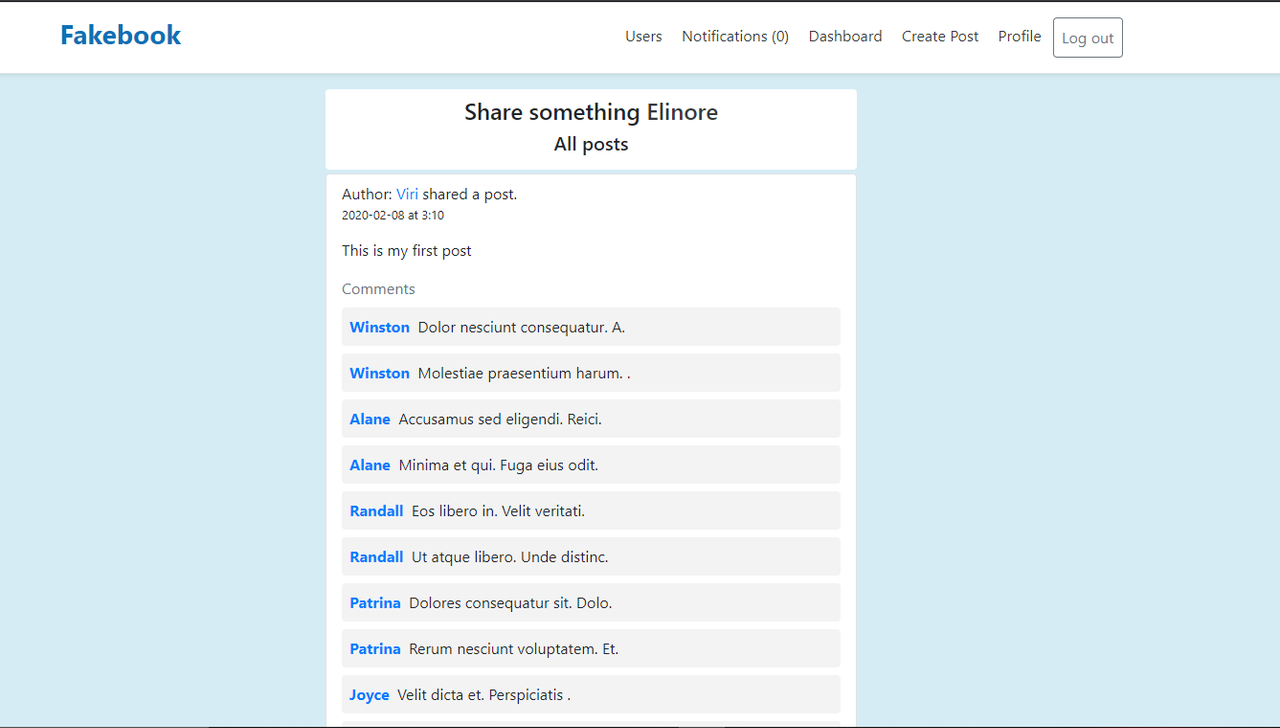Open the Users page
This screenshot has height=728, width=1280.
click(x=643, y=36)
